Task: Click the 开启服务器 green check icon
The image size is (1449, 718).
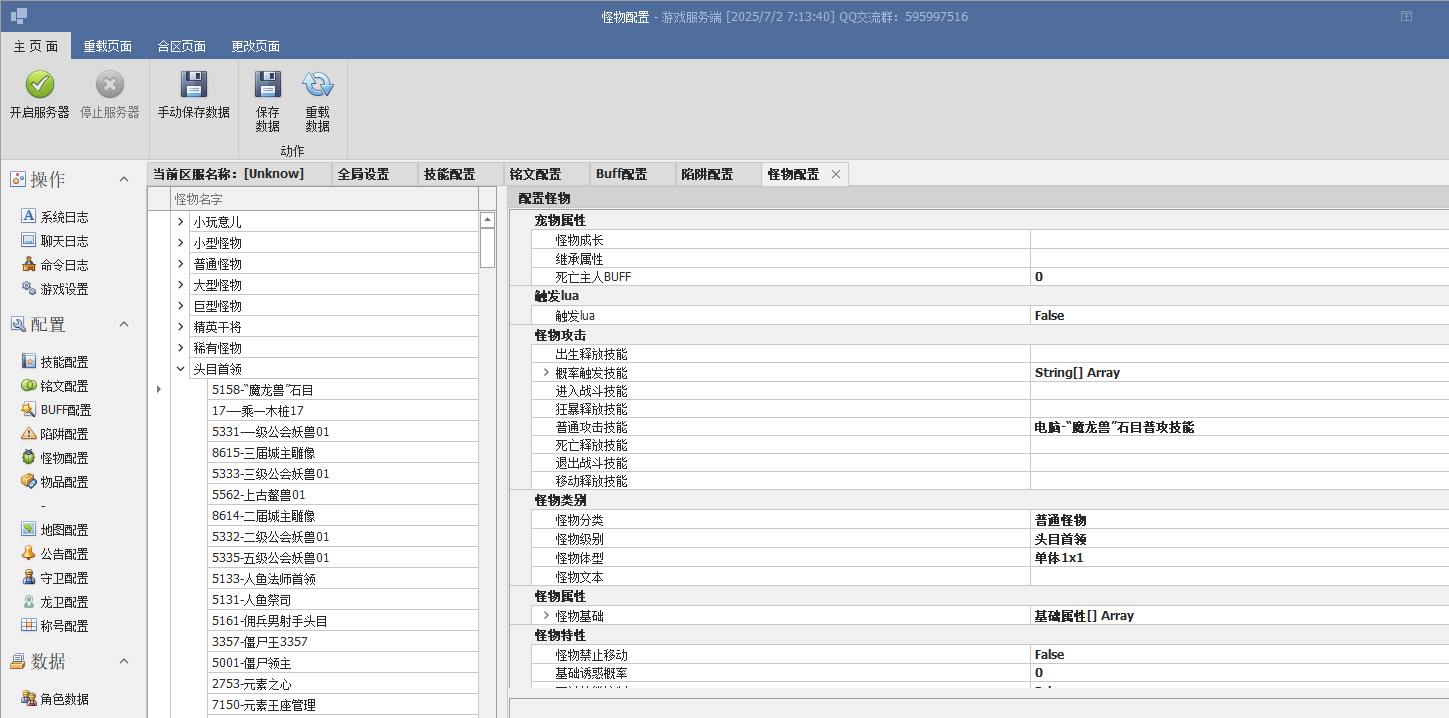Action: pos(39,84)
